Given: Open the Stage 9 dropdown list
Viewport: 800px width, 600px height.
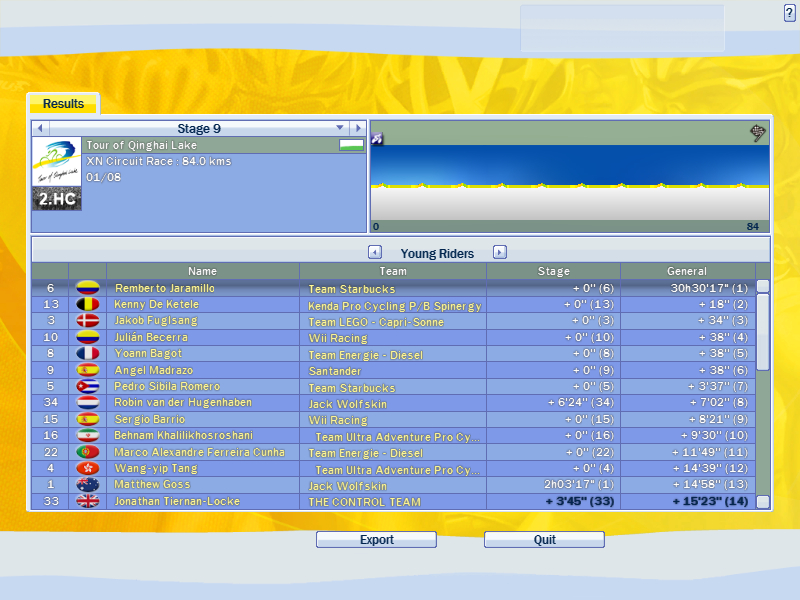Looking at the screenshot, I should coord(340,128).
